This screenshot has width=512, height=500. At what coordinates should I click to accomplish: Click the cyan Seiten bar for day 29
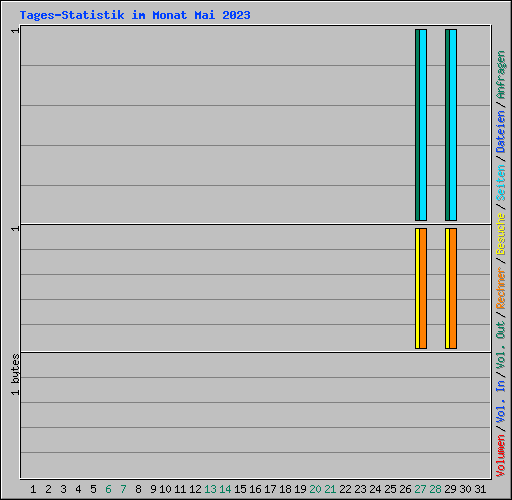click(x=453, y=125)
